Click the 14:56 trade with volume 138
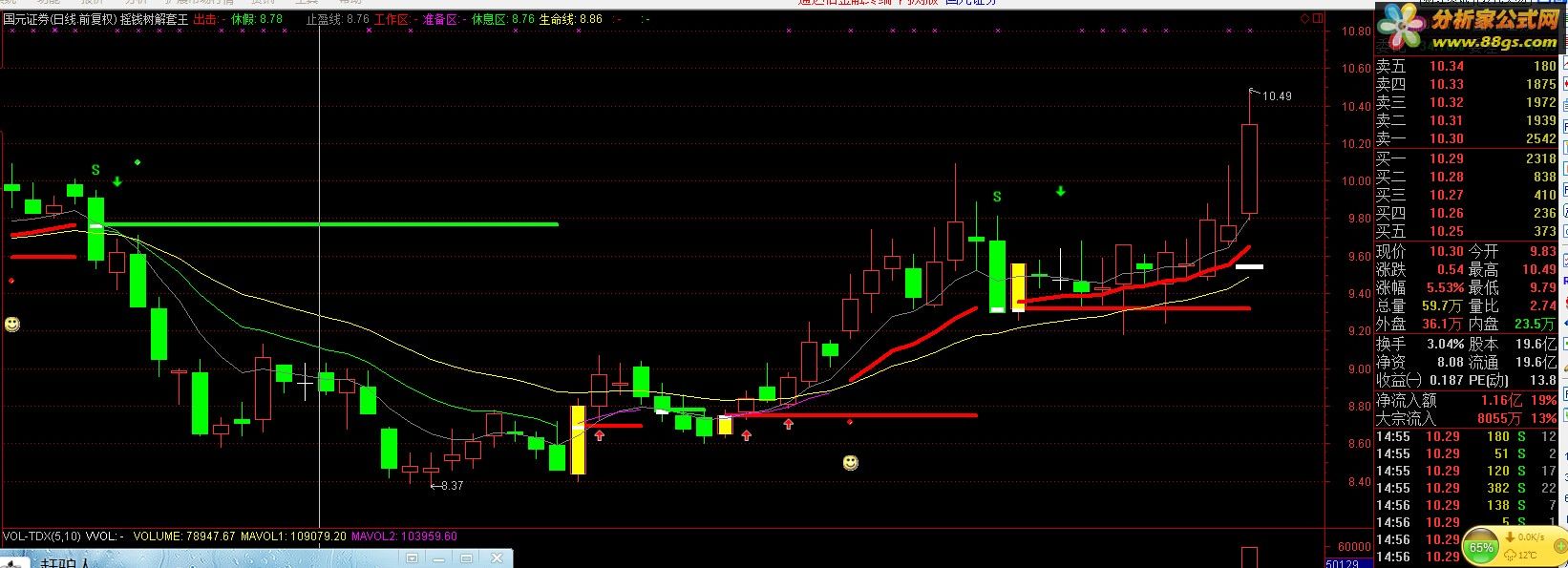Viewport: 1568px width, 568px height. [1466, 505]
